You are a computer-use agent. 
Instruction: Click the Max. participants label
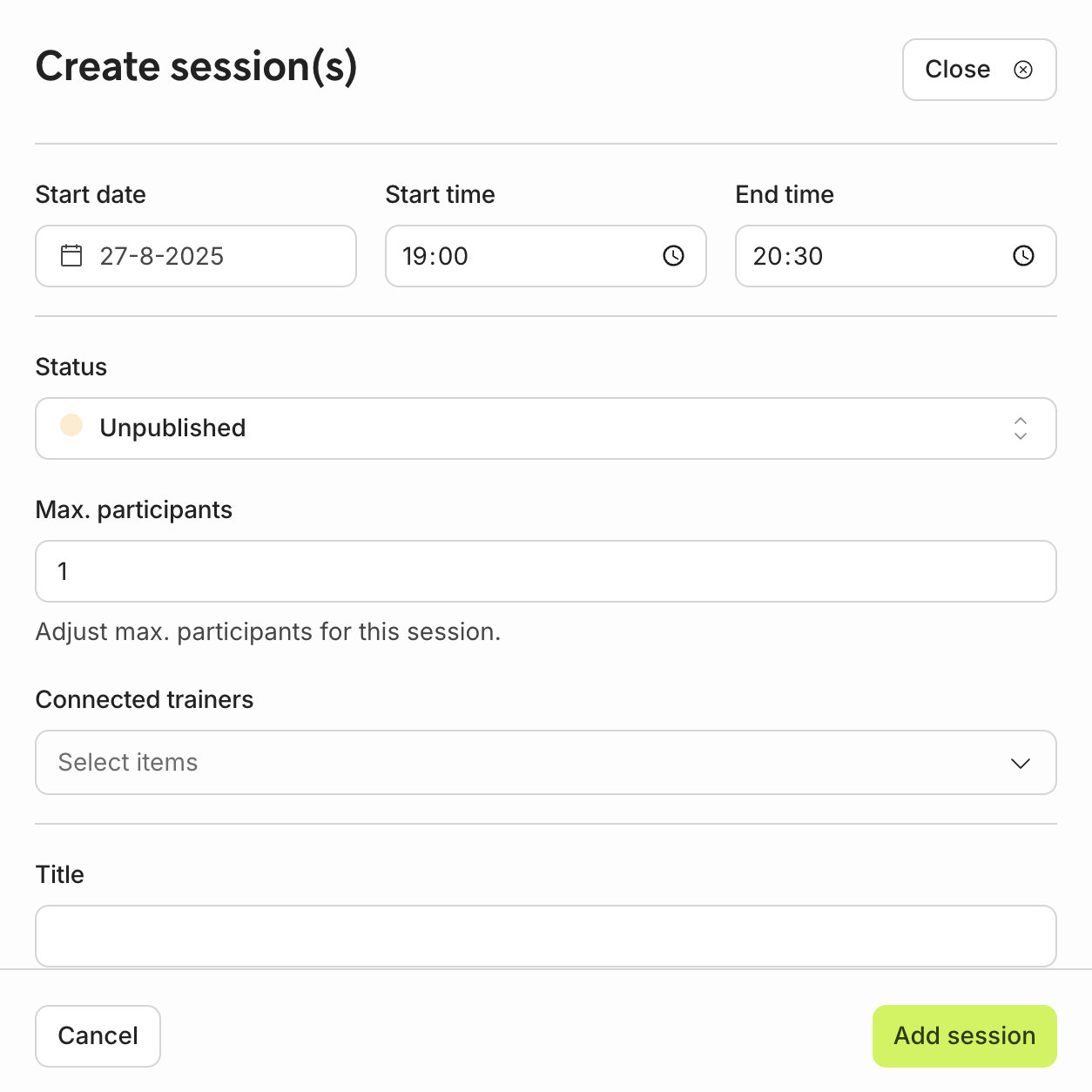134,510
